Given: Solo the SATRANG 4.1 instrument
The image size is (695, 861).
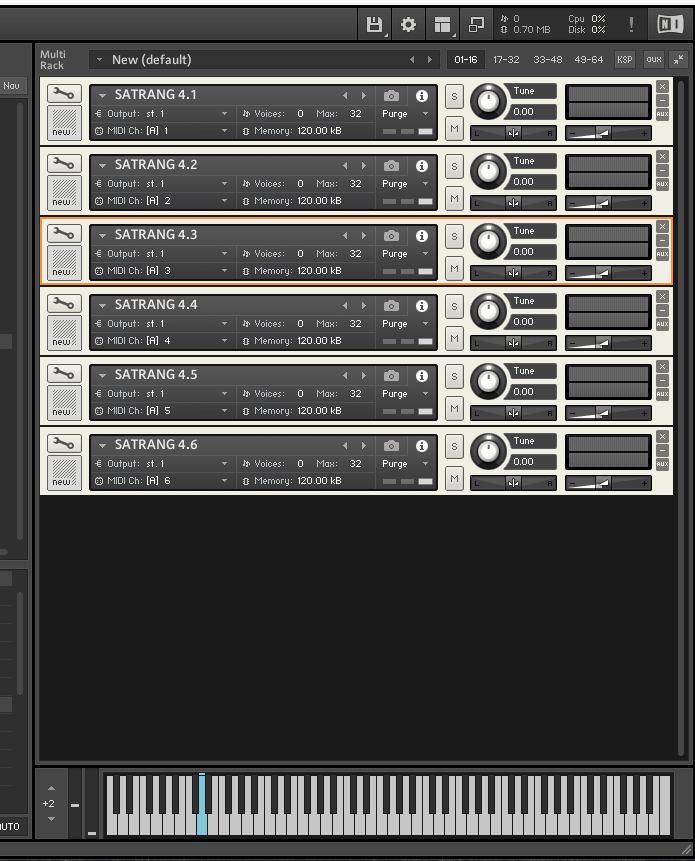Looking at the screenshot, I should click(x=454, y=97).
